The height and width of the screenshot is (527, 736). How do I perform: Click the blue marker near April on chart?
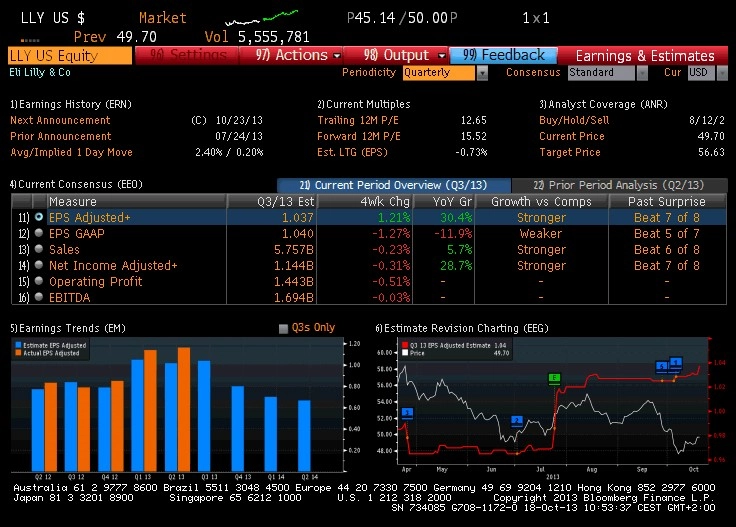pos(407,413)
